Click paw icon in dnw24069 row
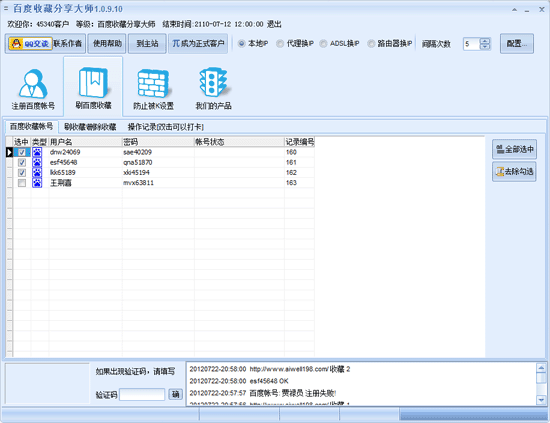550x423 pixels. 37,152
